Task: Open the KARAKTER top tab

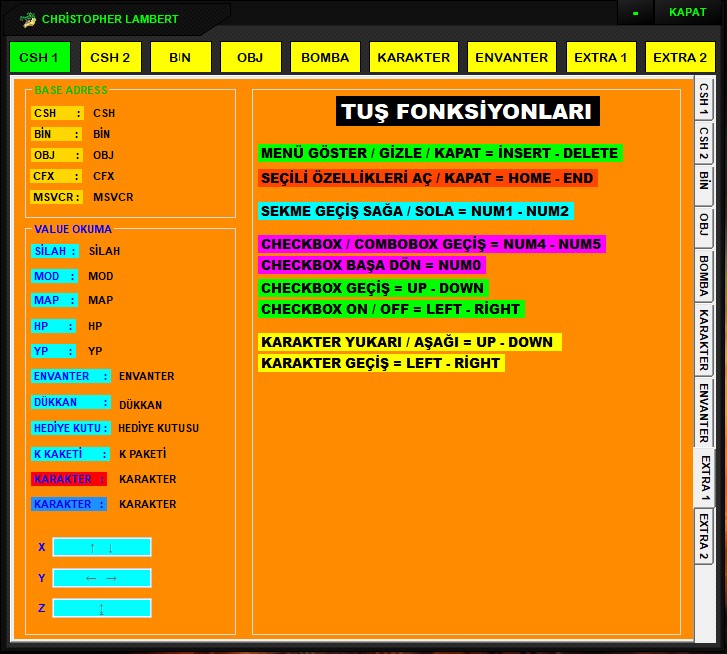Action: 414,57
